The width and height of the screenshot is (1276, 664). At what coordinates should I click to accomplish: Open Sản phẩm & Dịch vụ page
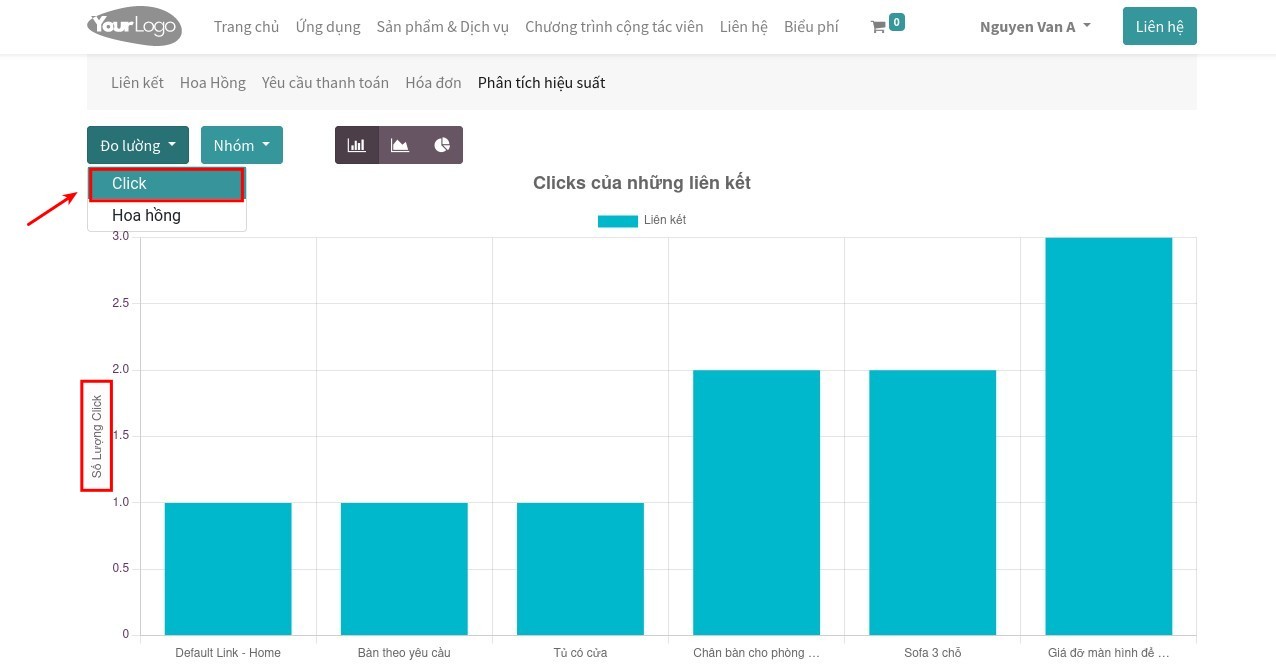pos(443,27)
